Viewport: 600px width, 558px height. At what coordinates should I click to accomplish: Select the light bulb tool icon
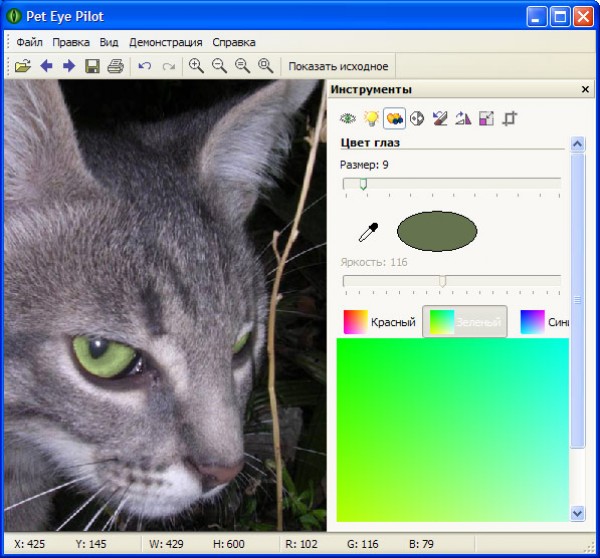point(371,118)
